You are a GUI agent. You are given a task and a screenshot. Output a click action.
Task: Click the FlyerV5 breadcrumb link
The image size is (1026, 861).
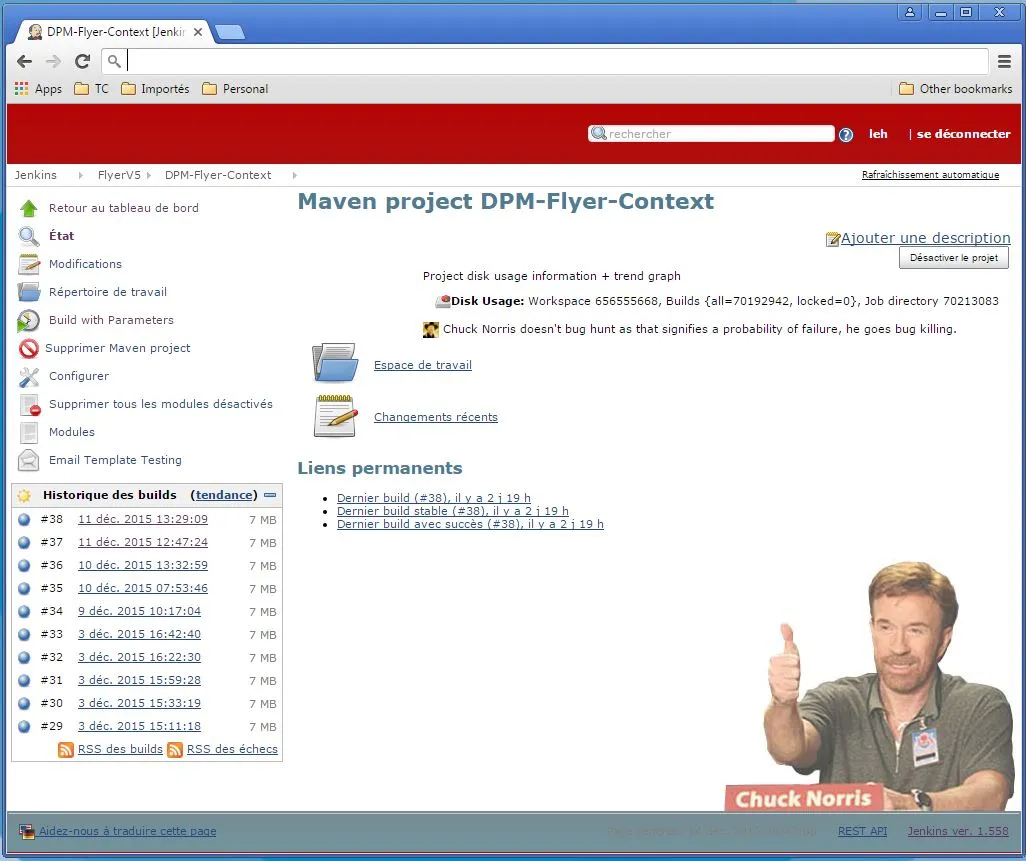(119, 175)
